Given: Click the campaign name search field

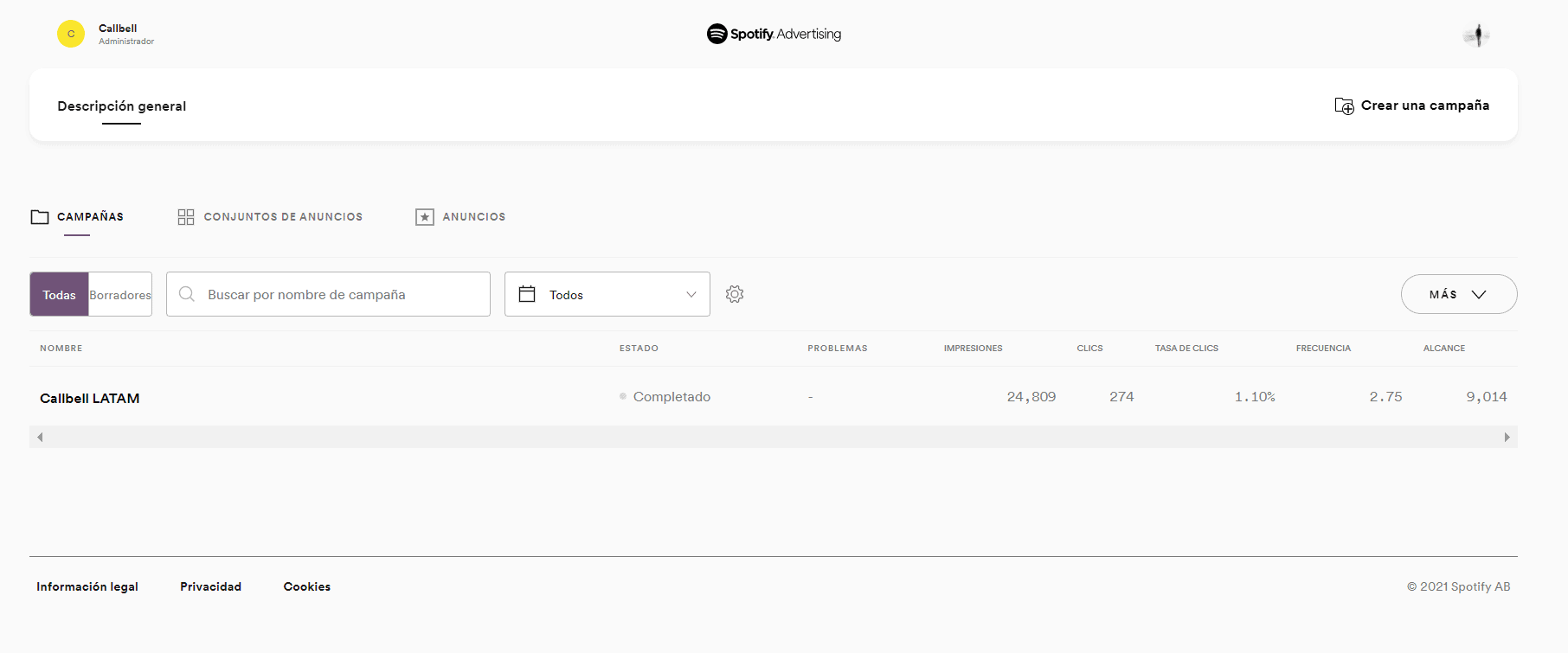Looking at the screenshot, I should pyautogui.click(x=328, y=294).
